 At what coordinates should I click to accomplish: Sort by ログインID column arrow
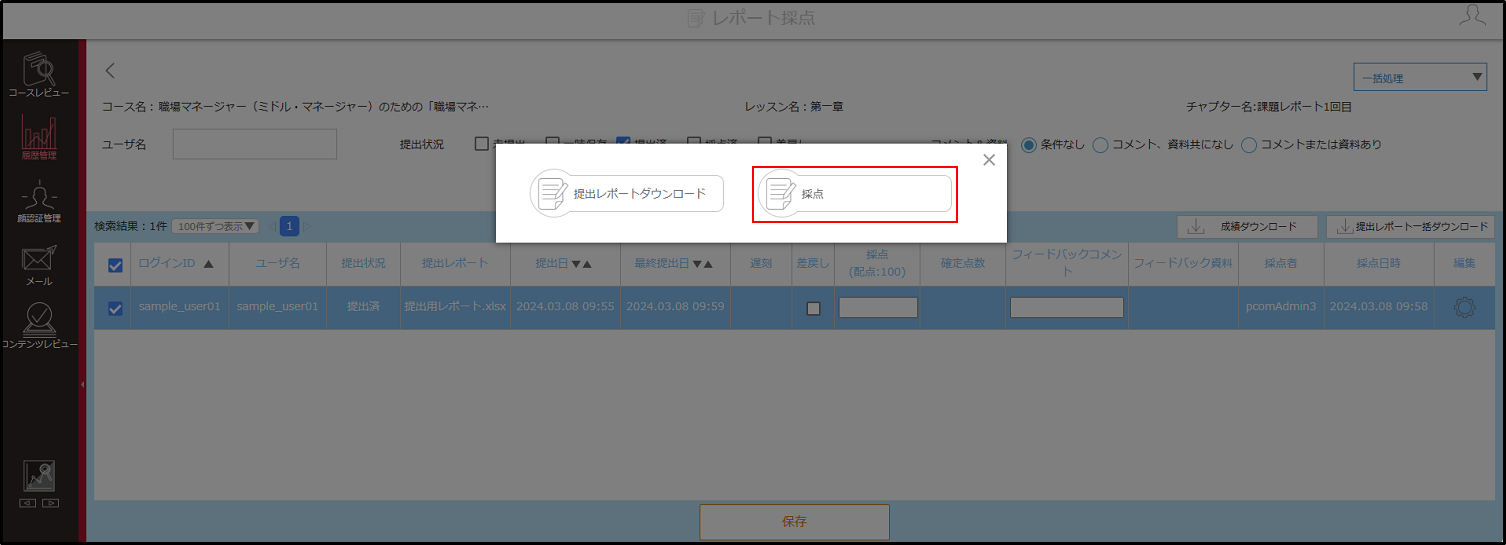coord(209,265)
